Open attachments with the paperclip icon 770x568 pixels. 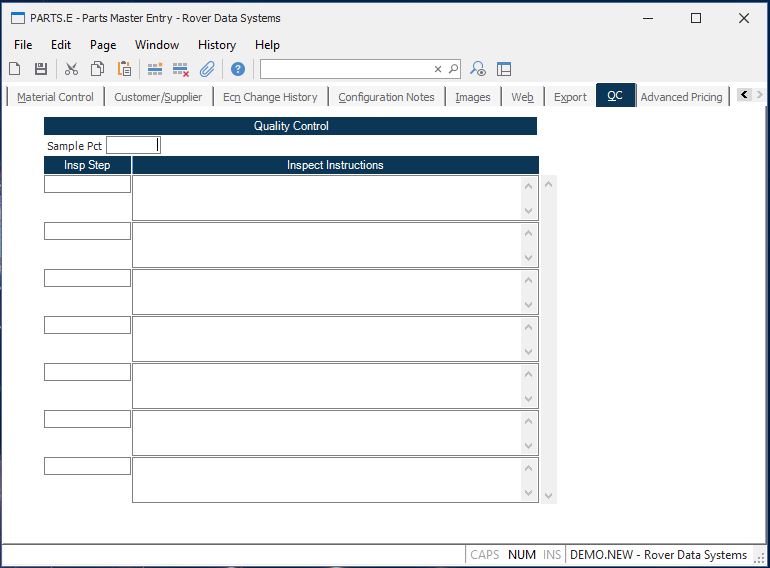click(207, 69)
